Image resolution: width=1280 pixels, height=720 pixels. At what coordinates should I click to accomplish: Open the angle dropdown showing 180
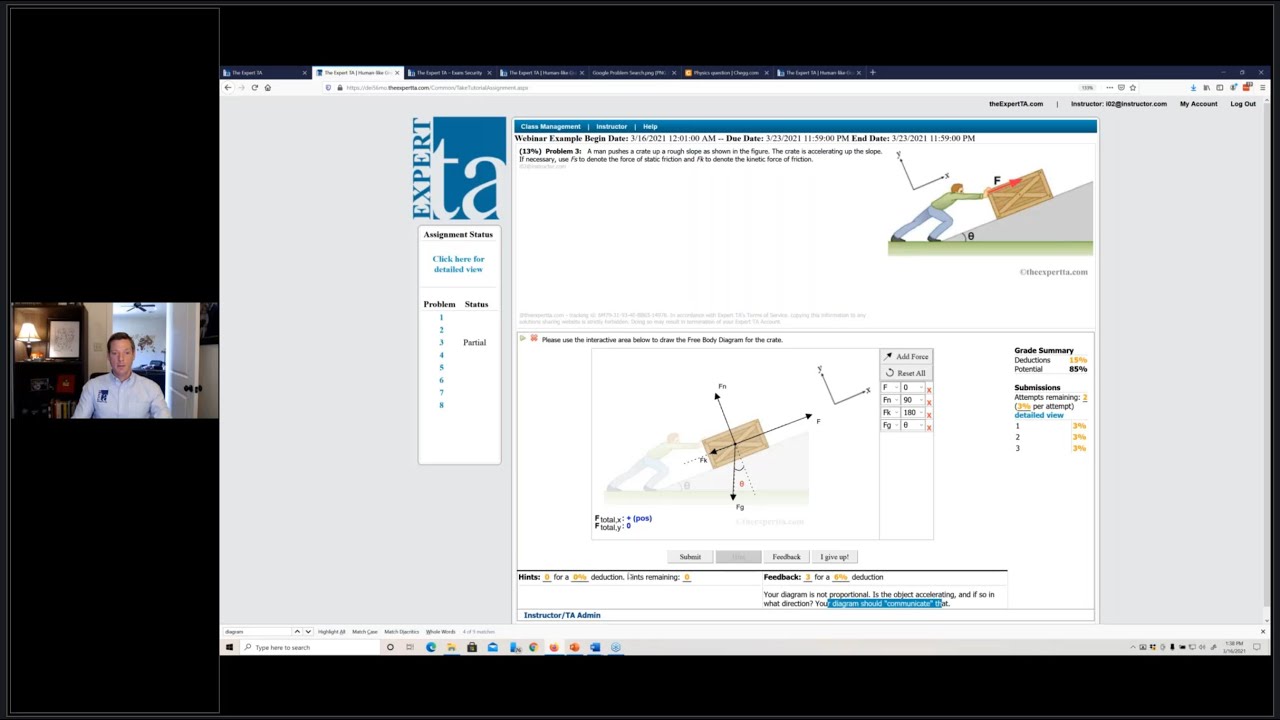[913, 412]
